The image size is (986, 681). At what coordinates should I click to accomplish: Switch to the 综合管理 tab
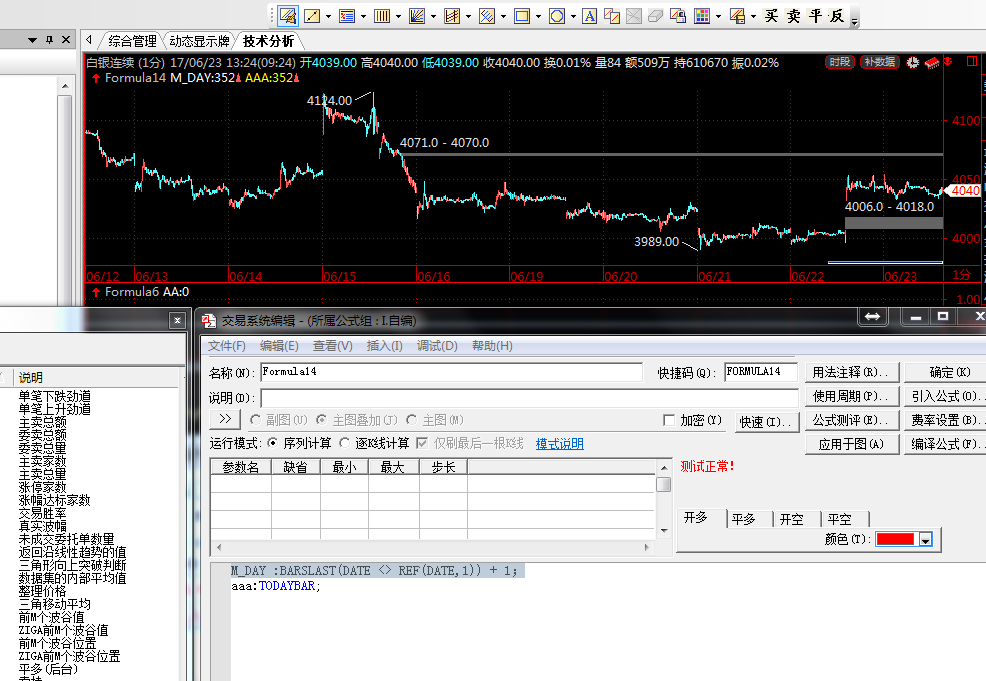coord(132,42)
